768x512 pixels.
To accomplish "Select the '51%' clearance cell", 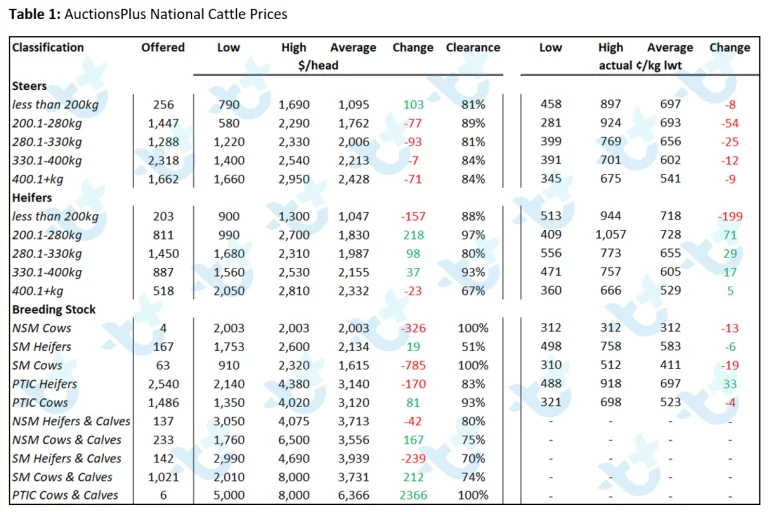I will pos(473,346).
